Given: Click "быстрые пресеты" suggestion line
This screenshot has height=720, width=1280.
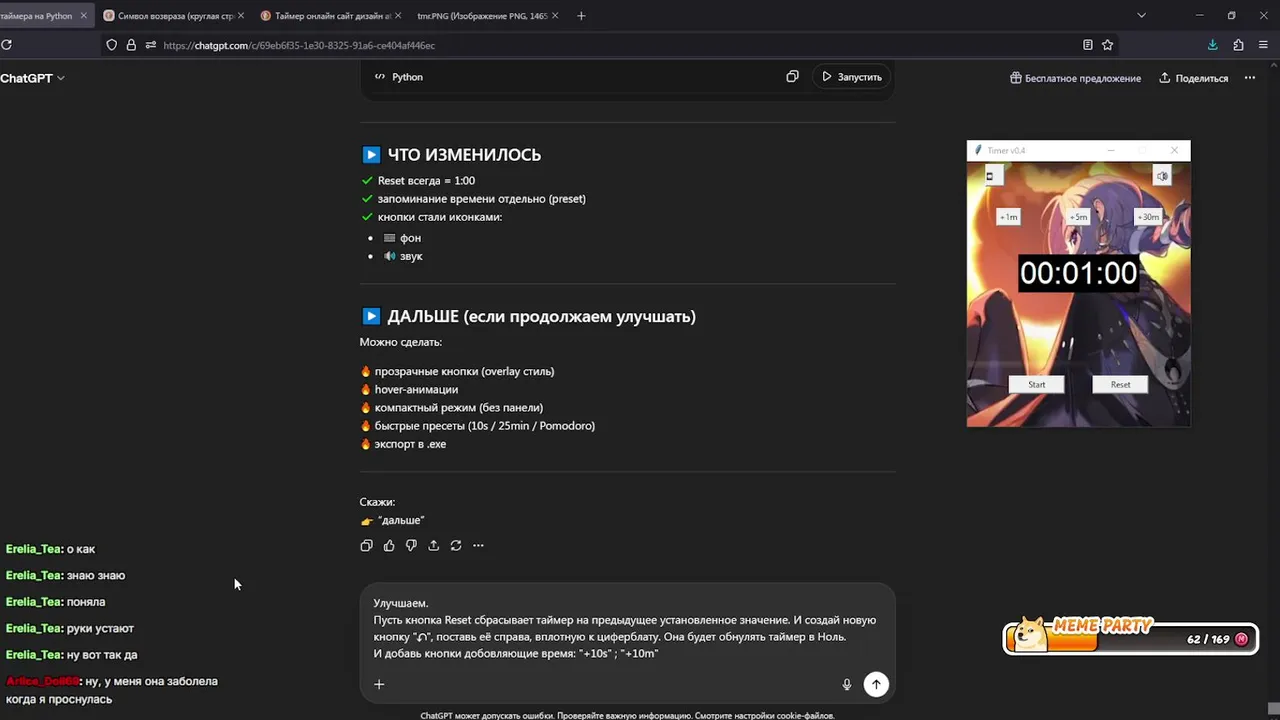Looking at the screenshot, I should 485,426.
